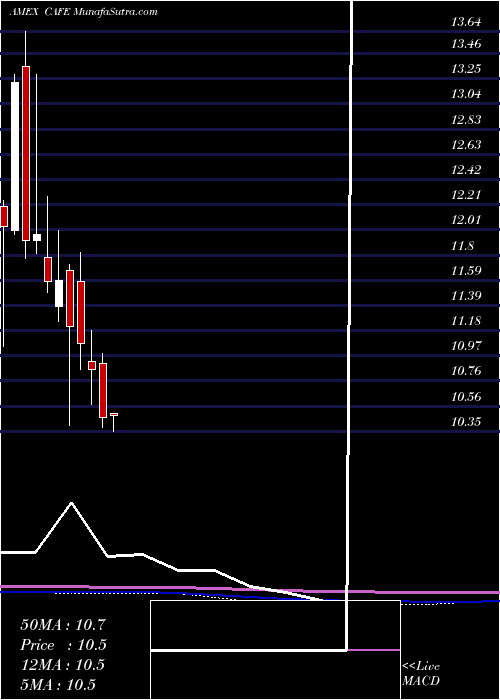Click the tallest red candlestick body
Viewport: 500px width, 700px height.
pyautogui.click(x=25, y=153)
